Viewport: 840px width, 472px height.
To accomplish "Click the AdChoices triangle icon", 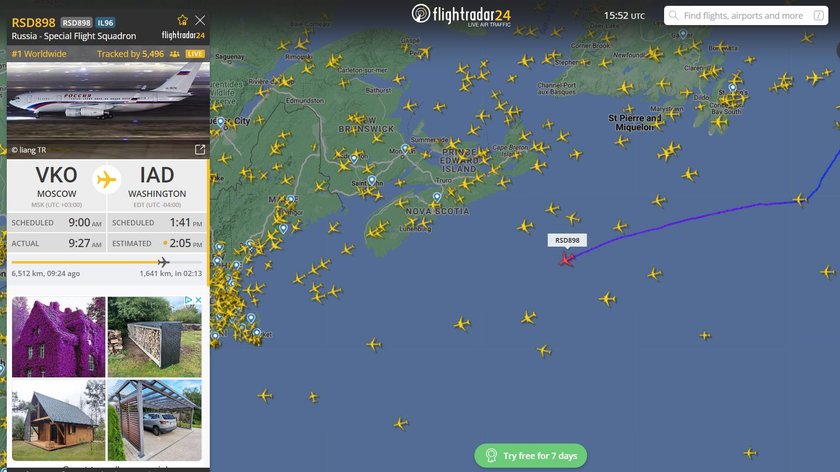I will coord(189,300).
